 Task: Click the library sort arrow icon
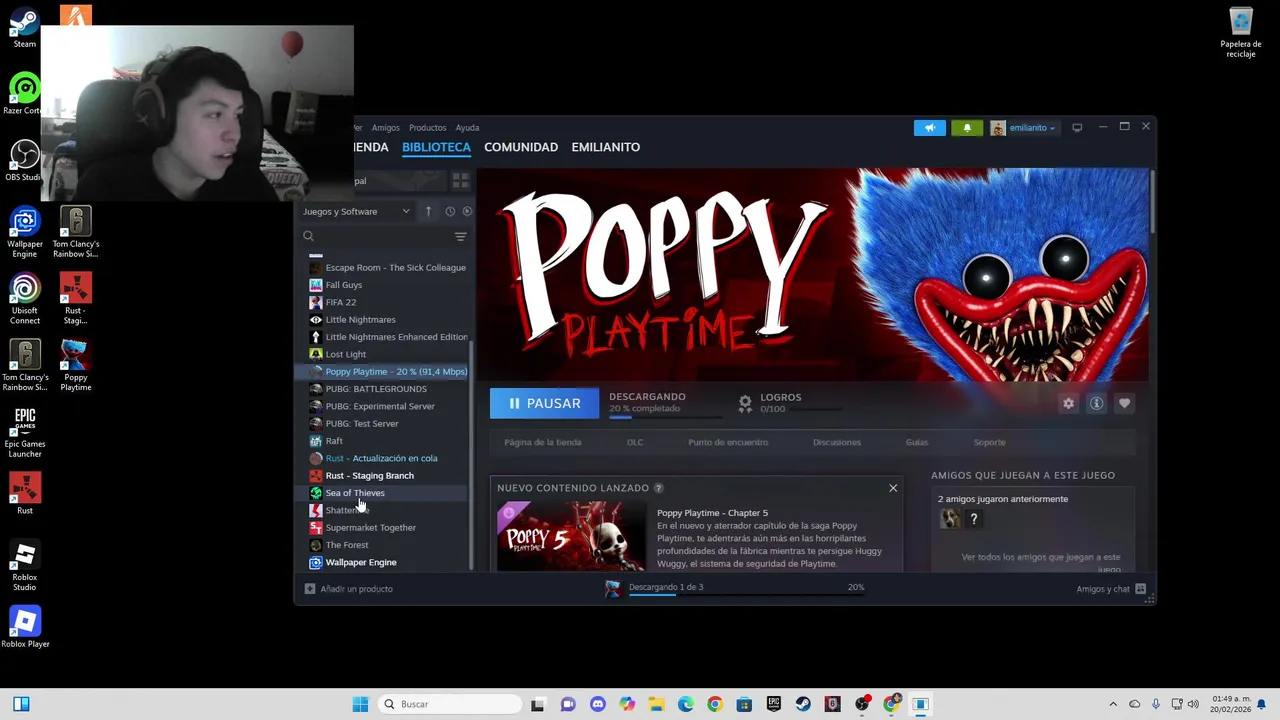[428, 212]
